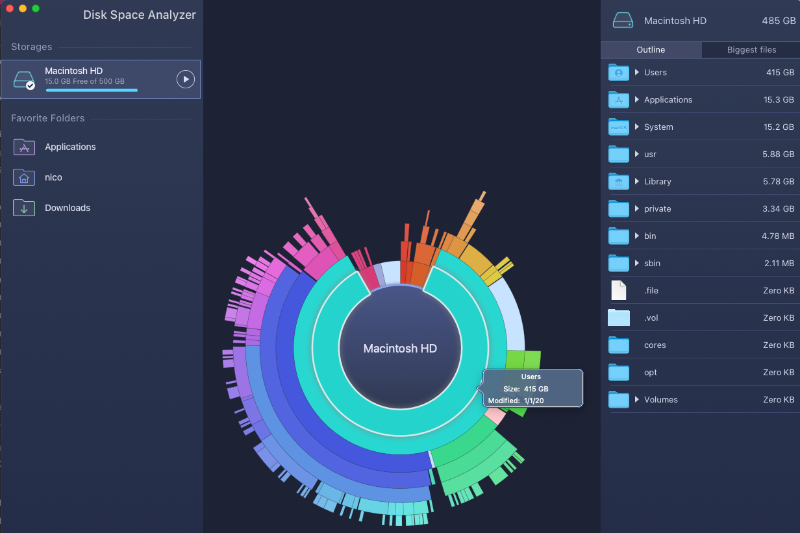The width and height of the screenshot is (800, 533).
Task: Select the private folder icon
Action: pyautogui.click(x=618, y=209)
